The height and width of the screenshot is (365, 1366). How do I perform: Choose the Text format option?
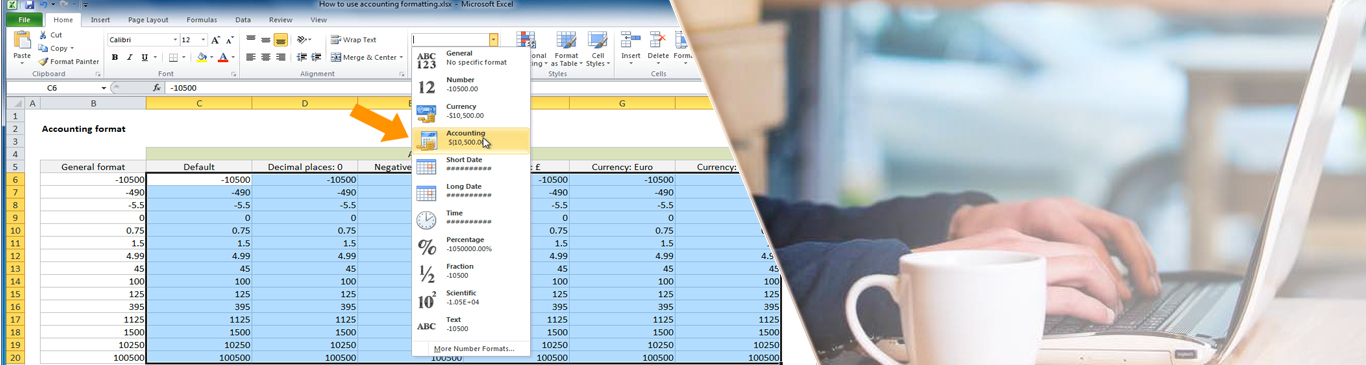click(470, 326)
